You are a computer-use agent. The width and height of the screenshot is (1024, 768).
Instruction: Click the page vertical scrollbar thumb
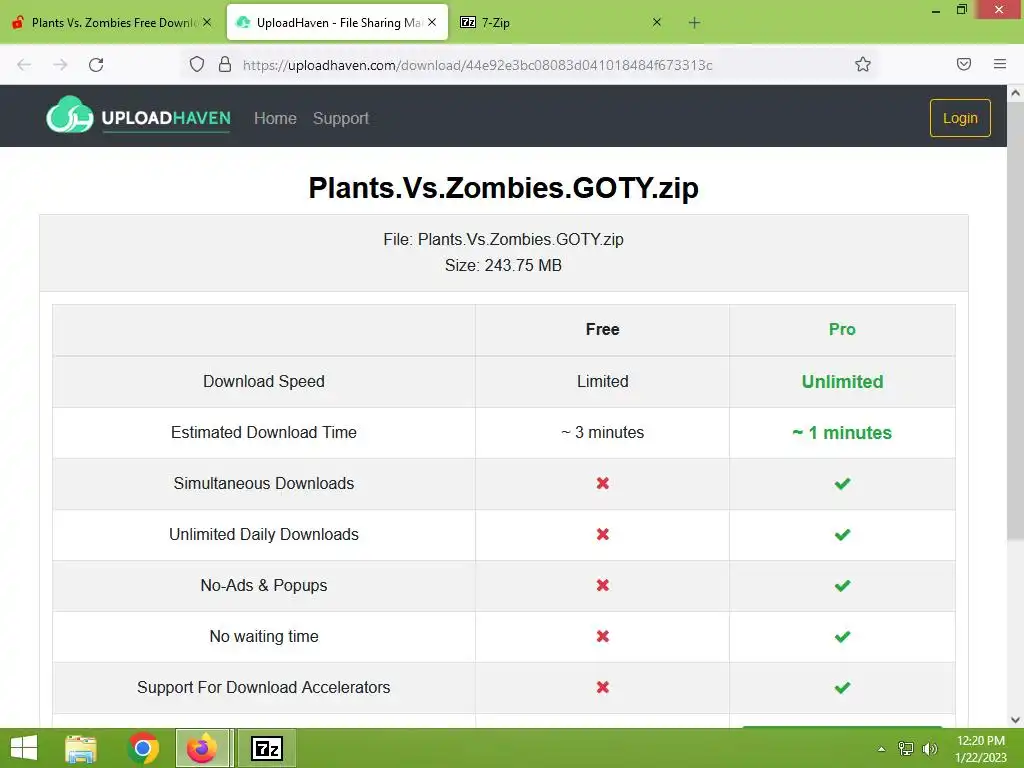(x=1015, y=321)
